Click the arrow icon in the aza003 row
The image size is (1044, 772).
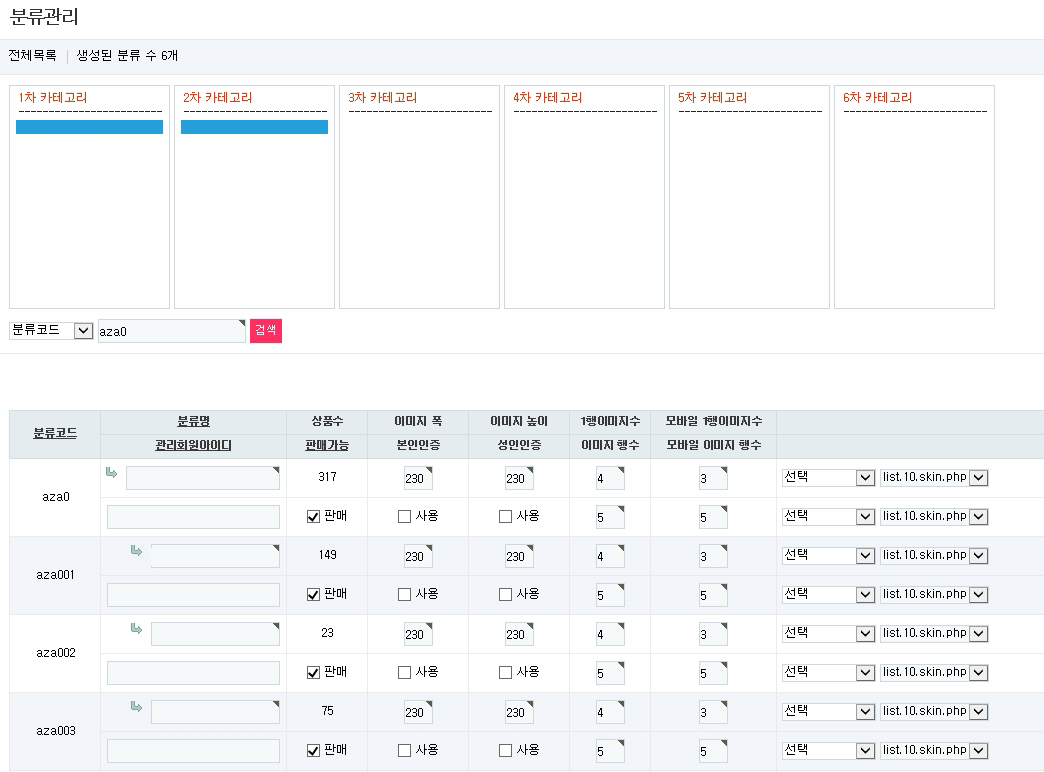pos(136,707)
